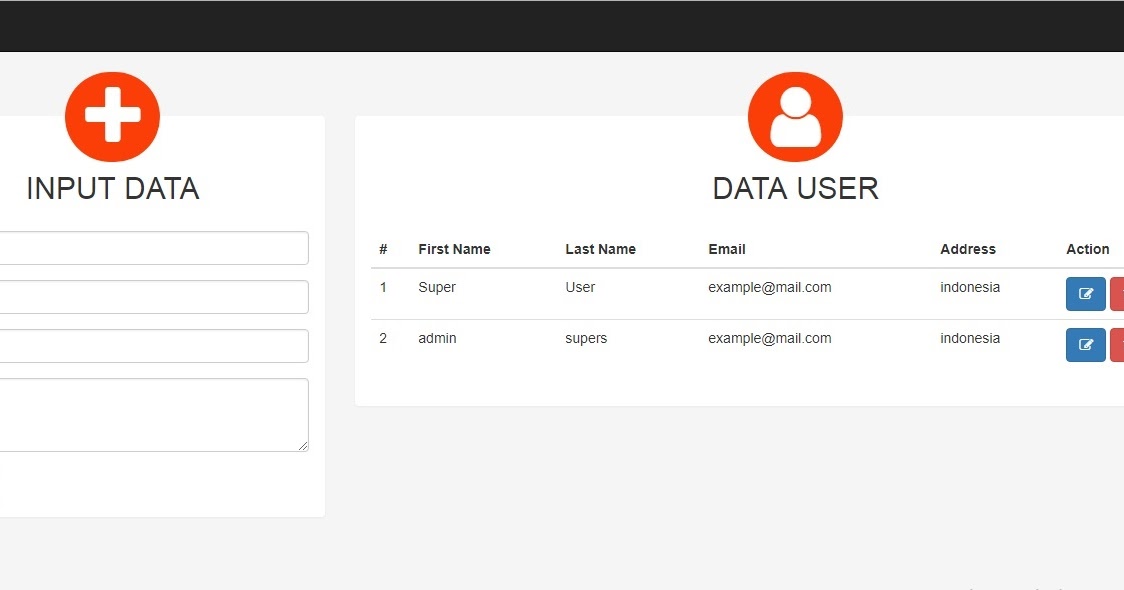Click the Address column header
This screenshot has width=1124, height=590.
pos(968,249)
